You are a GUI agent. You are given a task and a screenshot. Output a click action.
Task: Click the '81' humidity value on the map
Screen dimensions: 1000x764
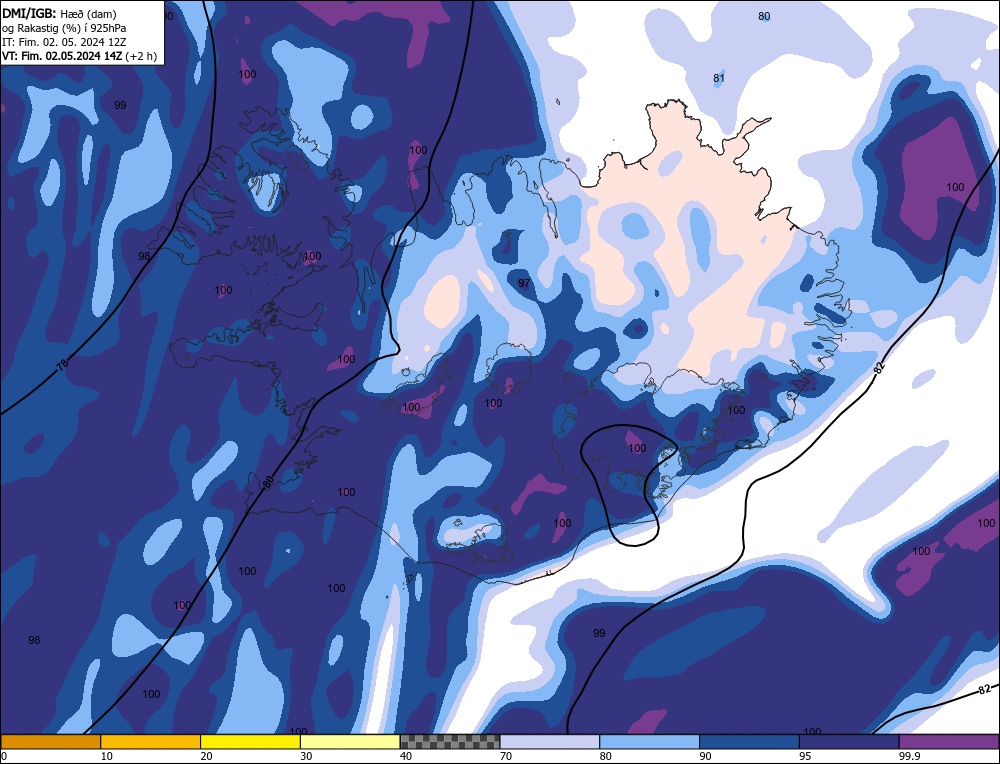pyautogui.click(x=719, y=78)
